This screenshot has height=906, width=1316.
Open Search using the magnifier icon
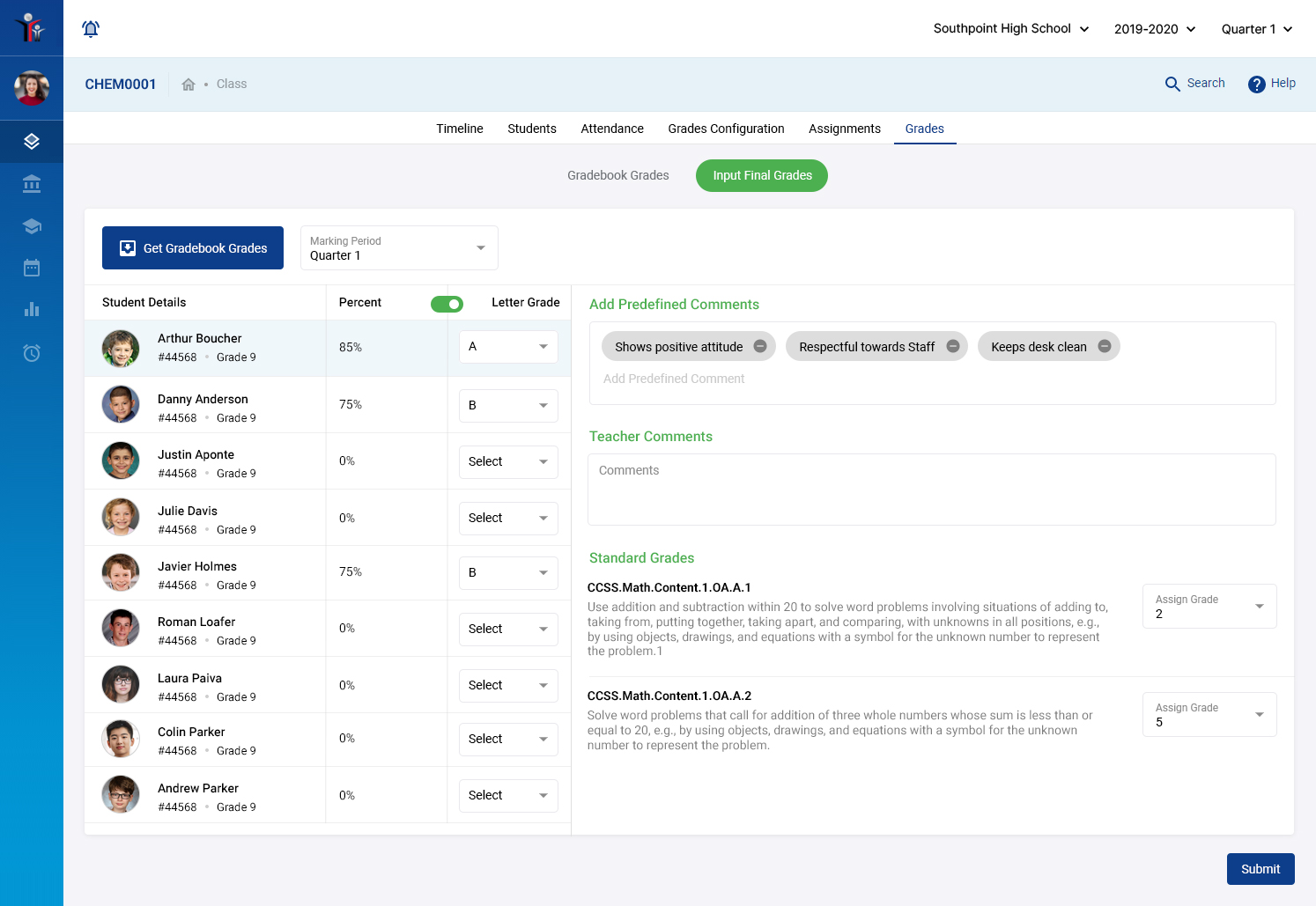(1172, 84)
